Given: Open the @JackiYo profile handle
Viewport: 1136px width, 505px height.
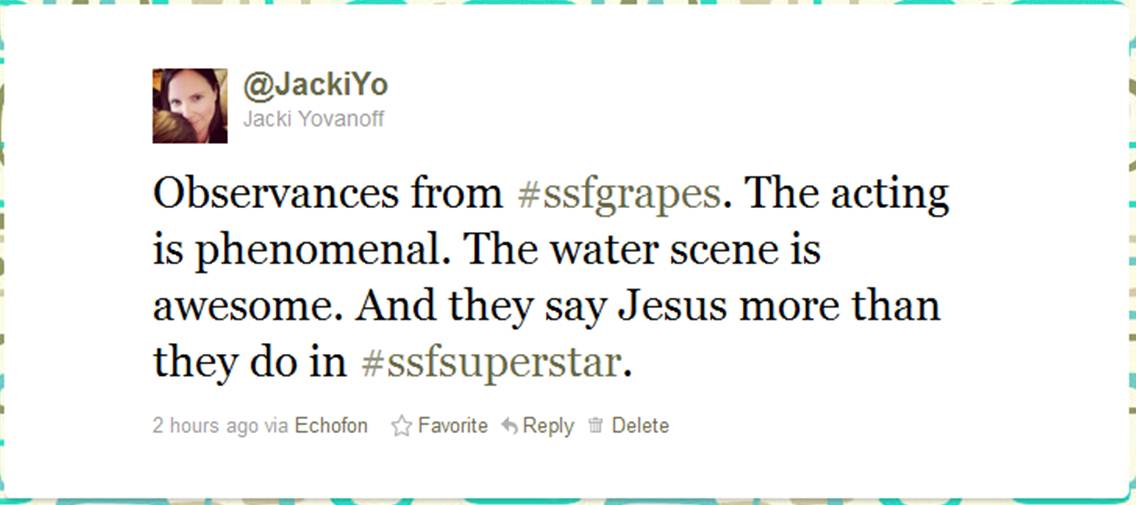Looking at the screenshot, I should [x=316, y=86].
